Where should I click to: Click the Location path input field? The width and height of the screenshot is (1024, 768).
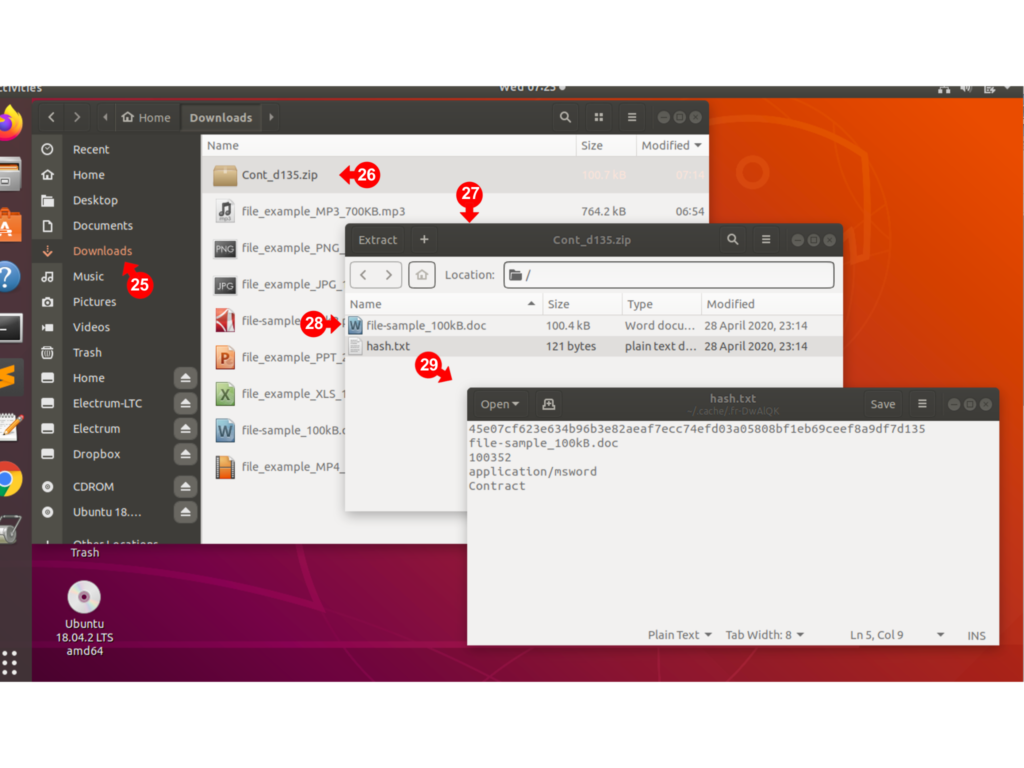tap(680, 275)
